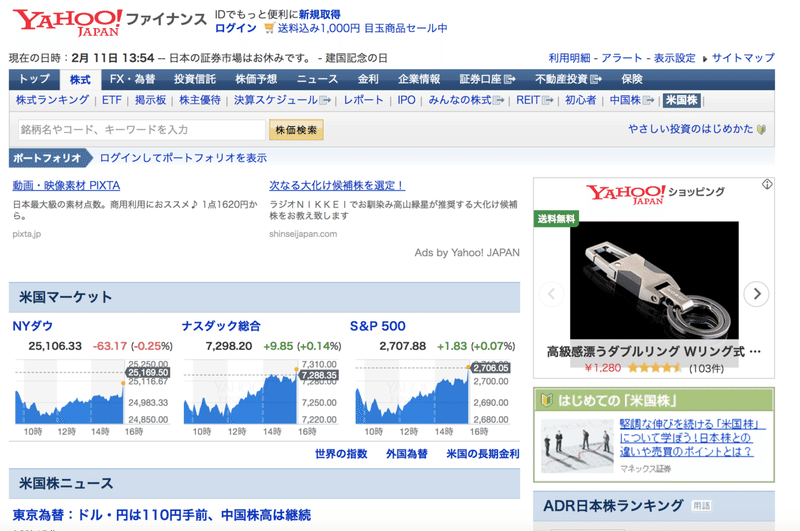Open the 世界の指数 link
The image size is (800, 531).
(341, 453)
